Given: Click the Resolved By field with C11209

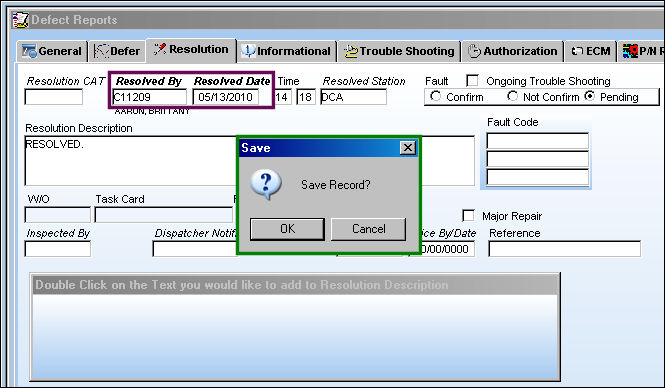Looking at the screenshot, I should pyautogui.click(x=149, y=97).
